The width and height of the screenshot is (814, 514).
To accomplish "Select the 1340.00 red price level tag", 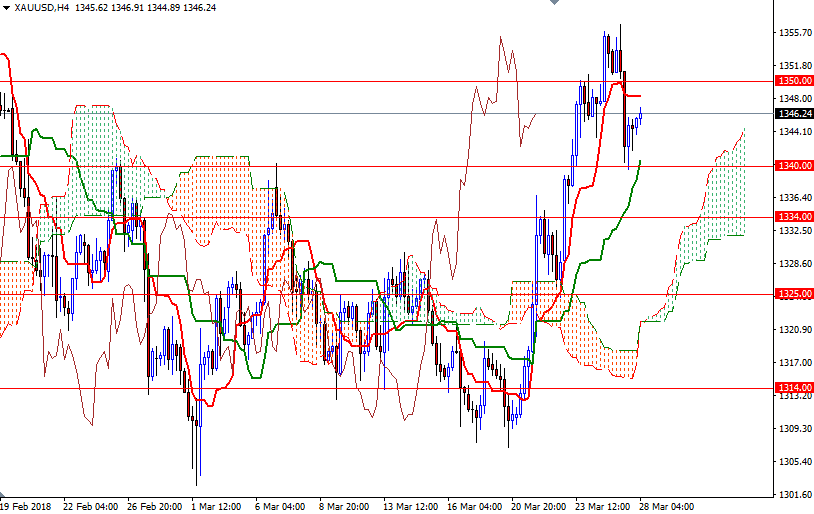I will 794,166.
